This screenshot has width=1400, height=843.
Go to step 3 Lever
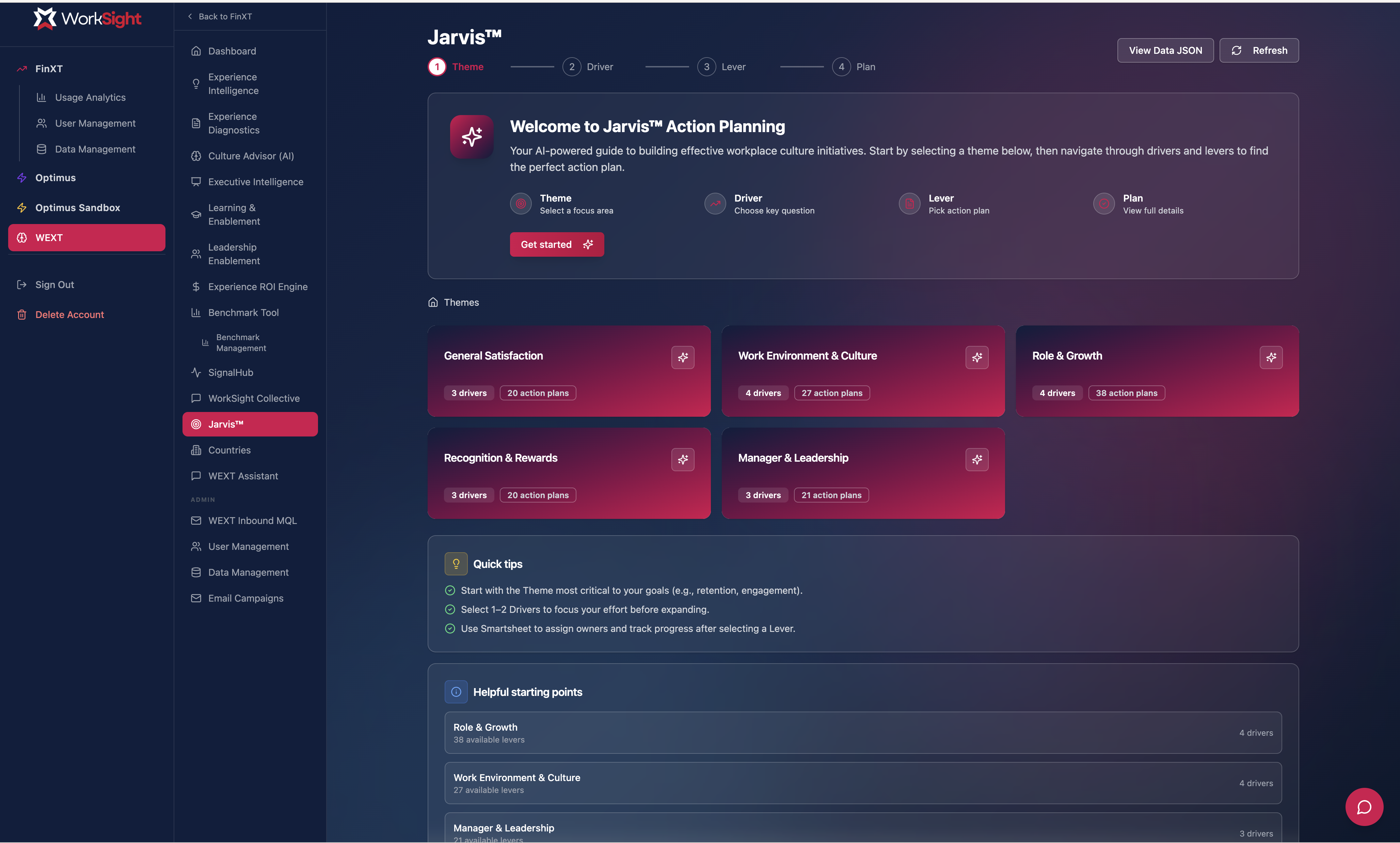coord(721,67)
